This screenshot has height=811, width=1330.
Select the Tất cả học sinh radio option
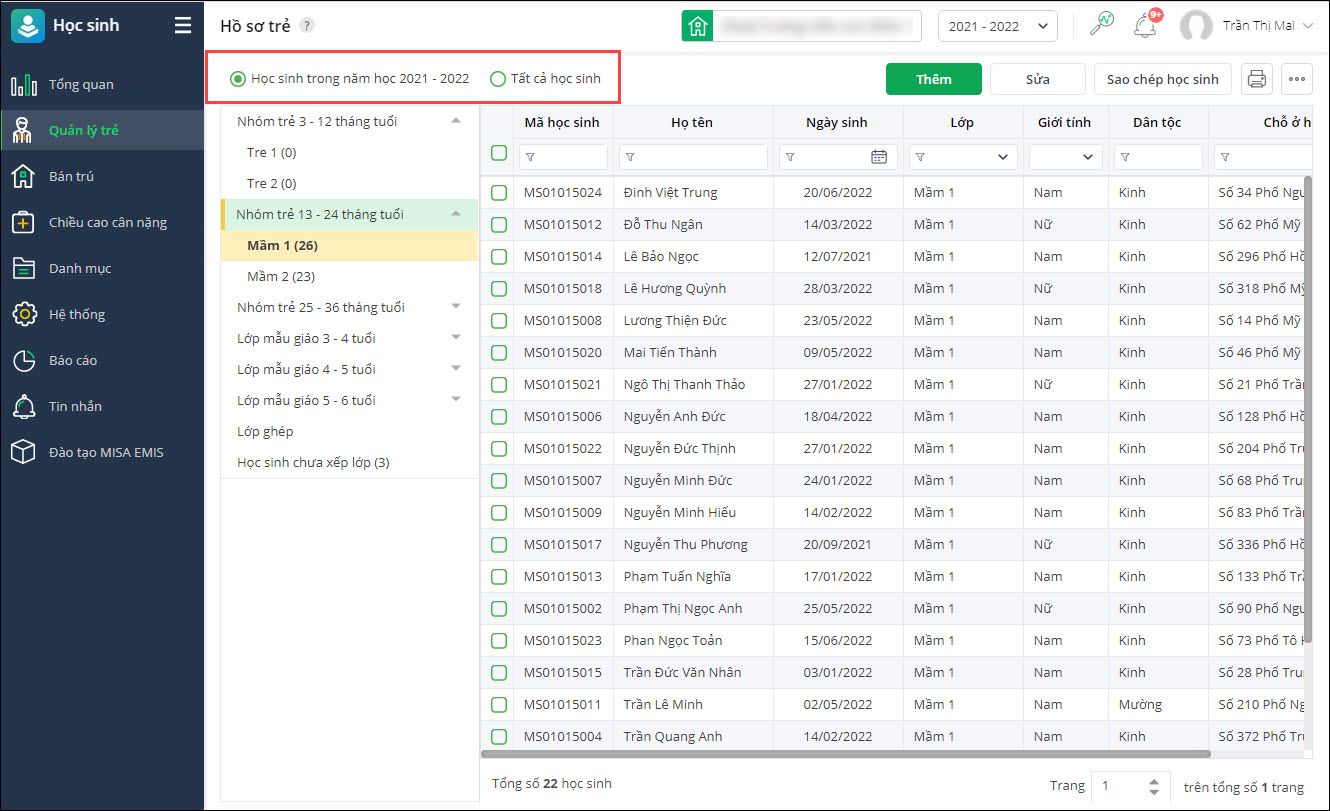pyautogui.click(x=498, y=79)
